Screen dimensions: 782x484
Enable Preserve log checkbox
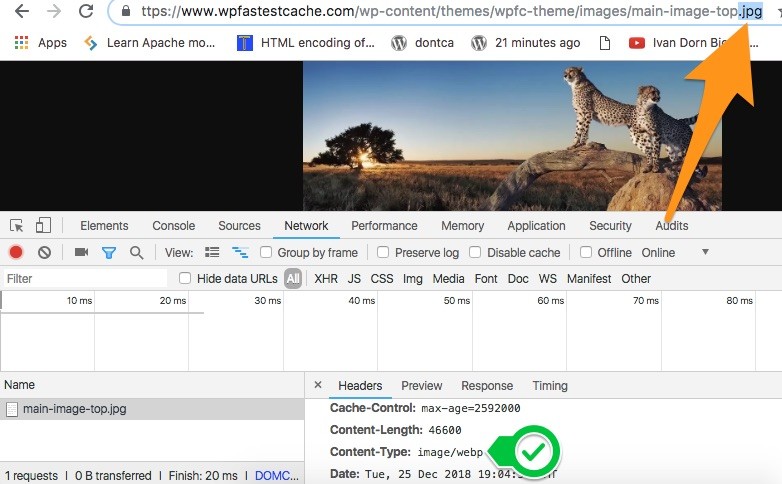pyautogui.click(x=383, y=253)
